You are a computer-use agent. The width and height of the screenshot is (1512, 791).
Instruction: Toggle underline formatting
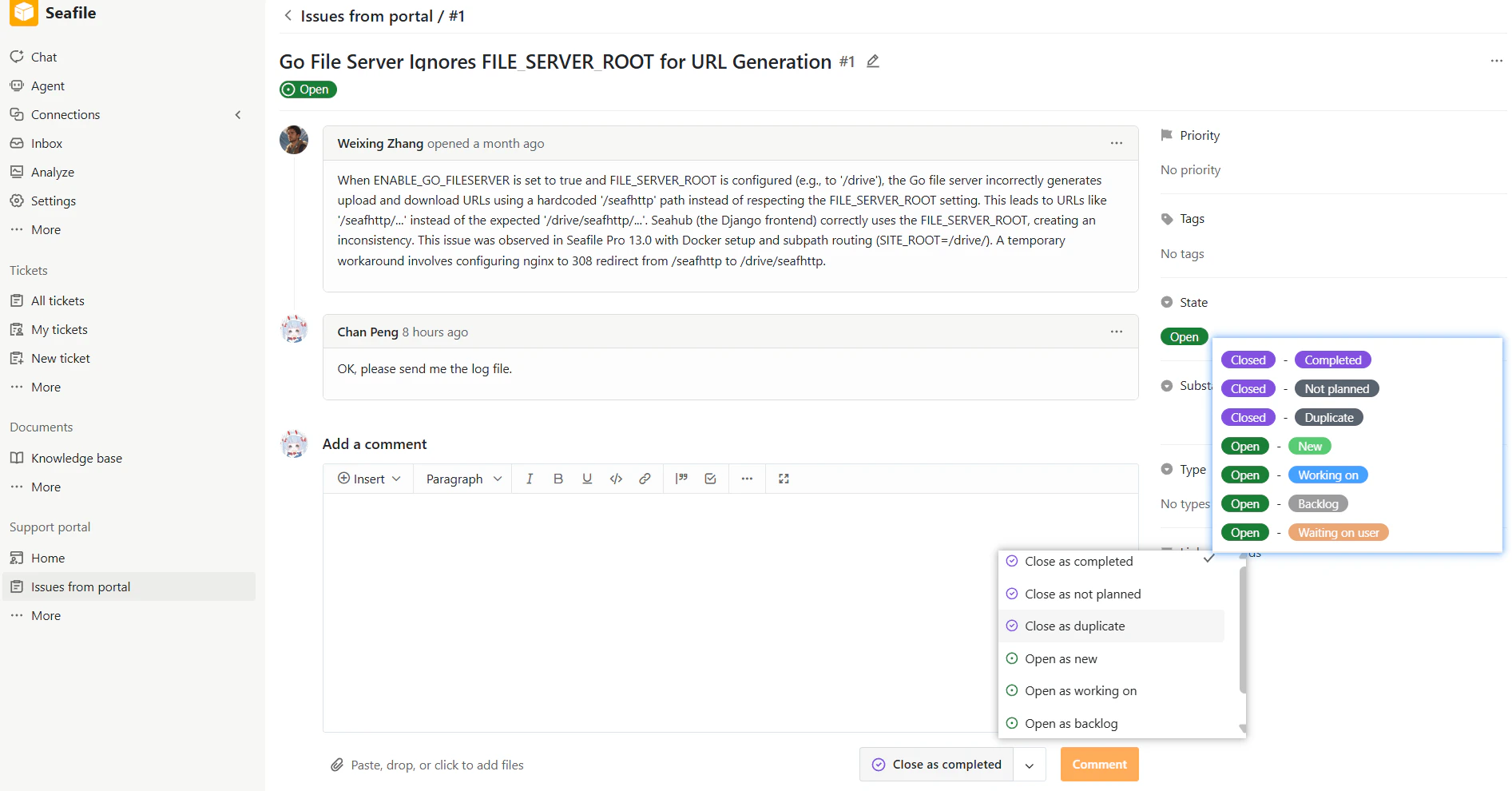click(587, 479)
